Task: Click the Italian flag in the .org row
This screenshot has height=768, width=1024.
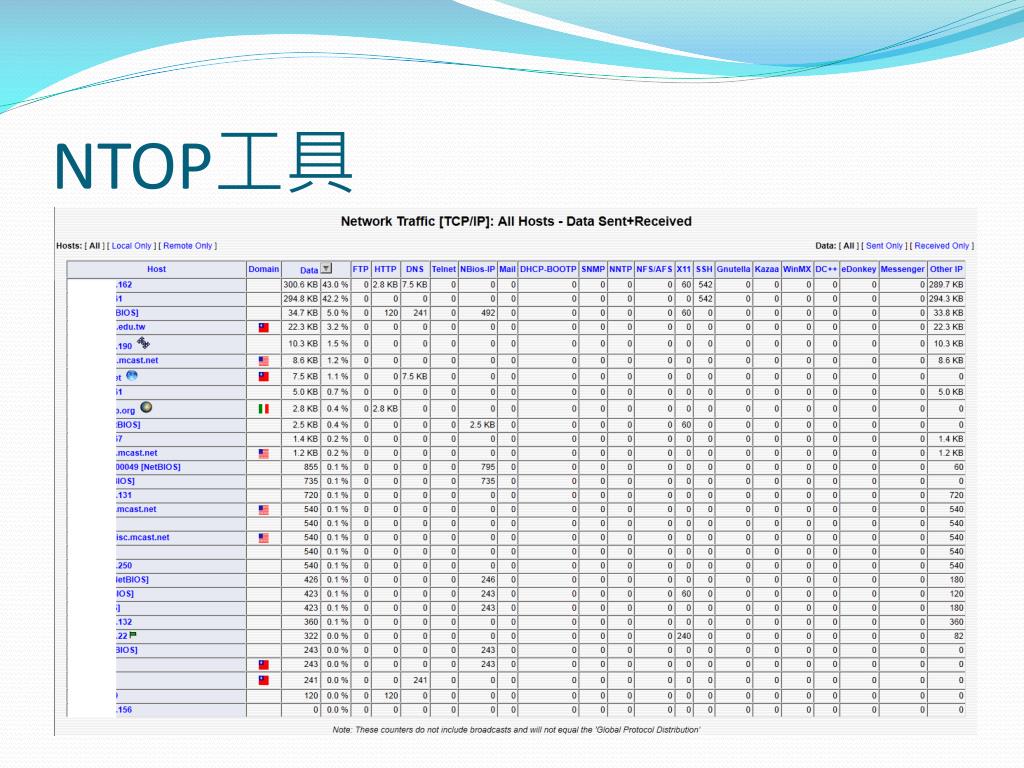Action: [264, 409]
